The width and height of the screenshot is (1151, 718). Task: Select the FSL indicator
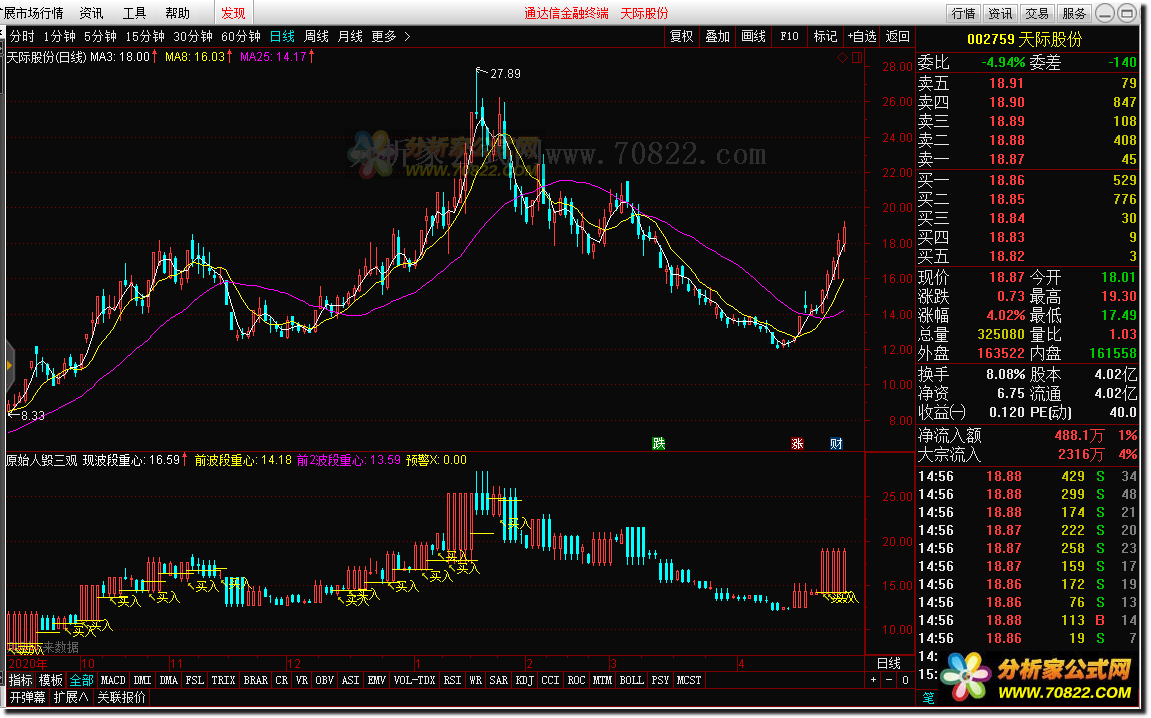coord(195,681)
